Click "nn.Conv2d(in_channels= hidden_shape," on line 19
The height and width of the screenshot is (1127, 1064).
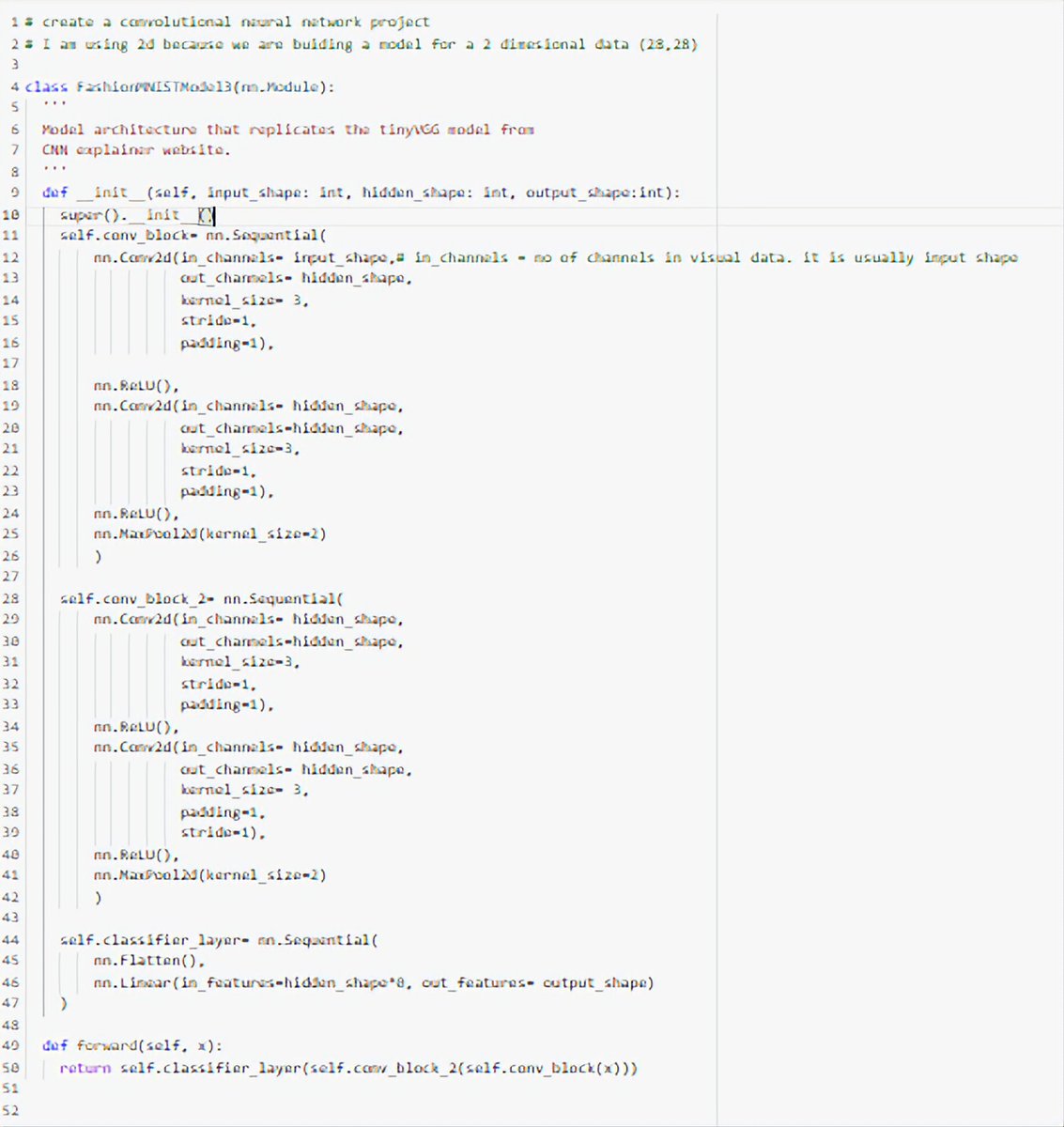tap(249, 407)
